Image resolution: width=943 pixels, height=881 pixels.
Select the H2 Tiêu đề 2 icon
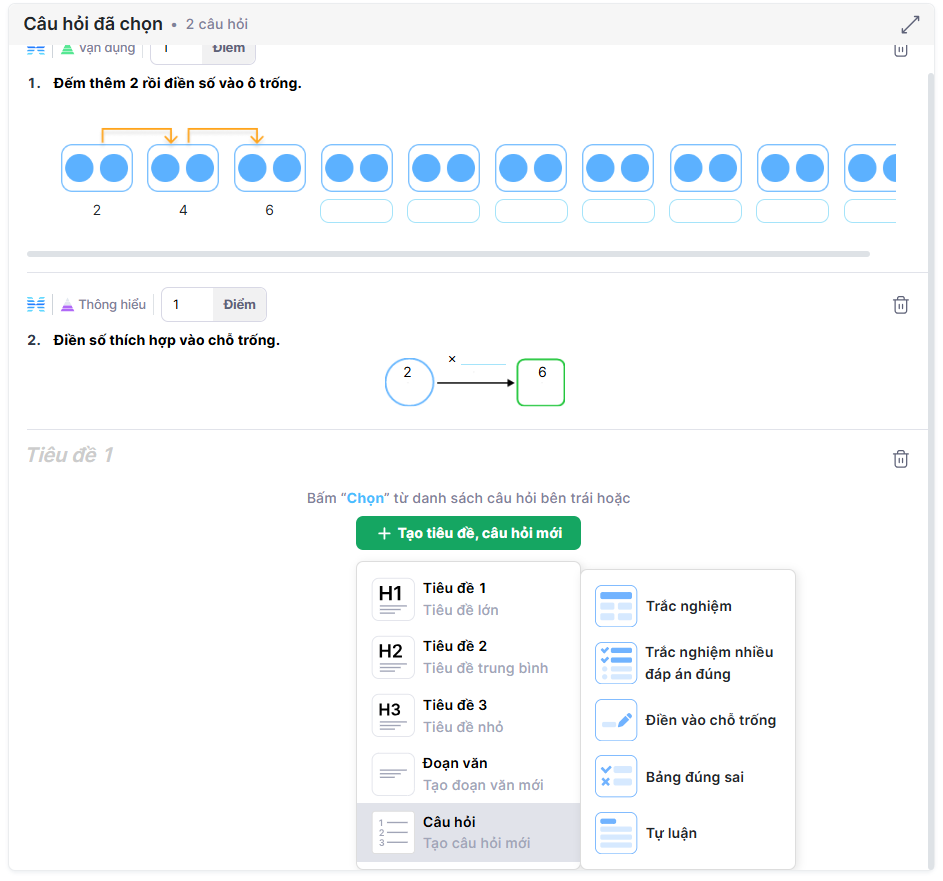392,657
